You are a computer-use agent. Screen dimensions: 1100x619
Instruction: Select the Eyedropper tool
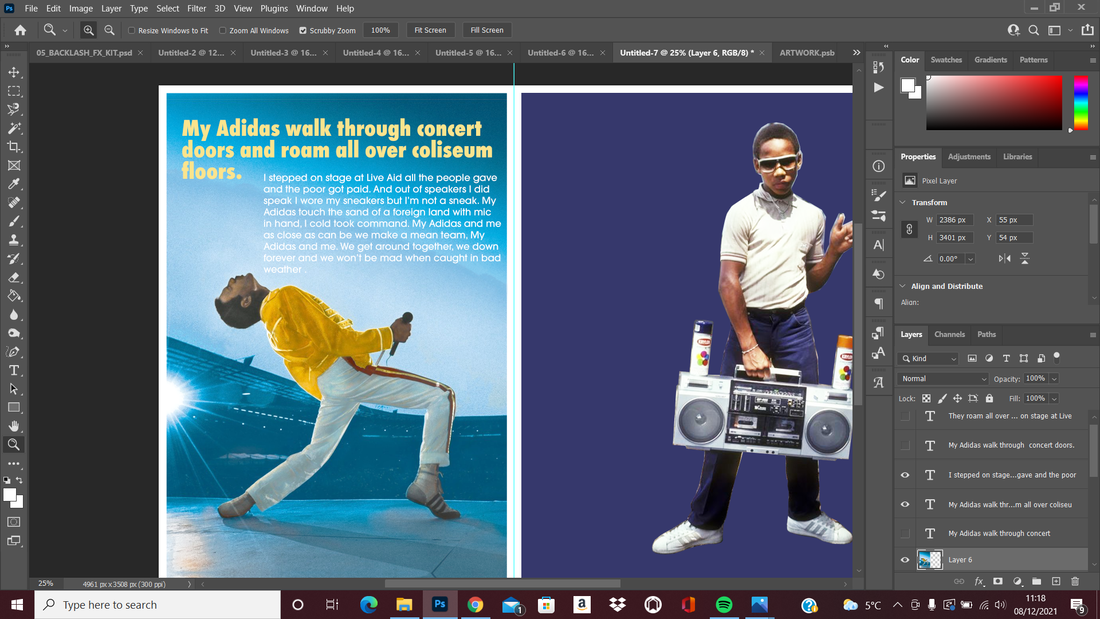pos(14,184)
